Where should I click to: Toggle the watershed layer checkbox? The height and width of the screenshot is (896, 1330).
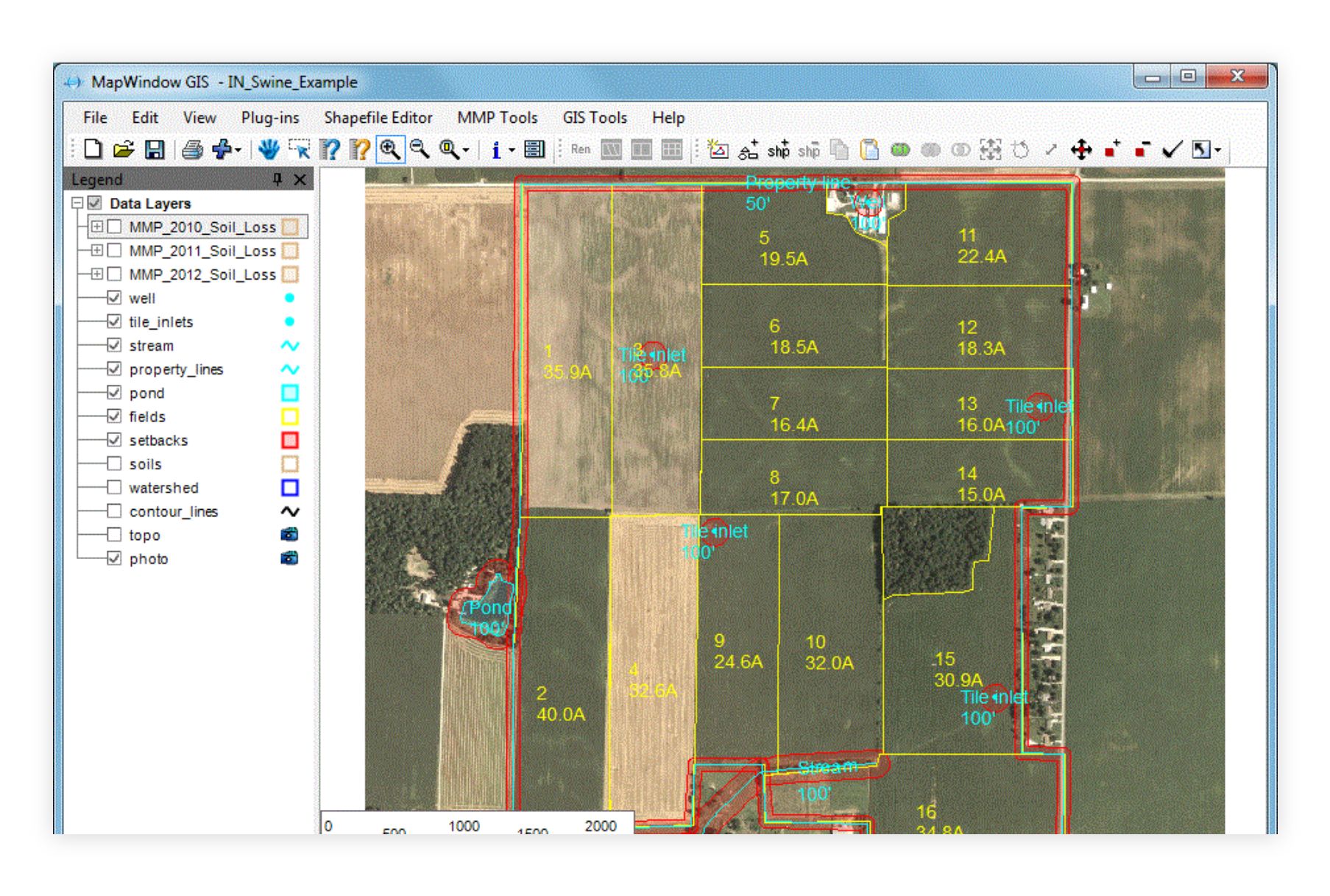pos(114,487)
